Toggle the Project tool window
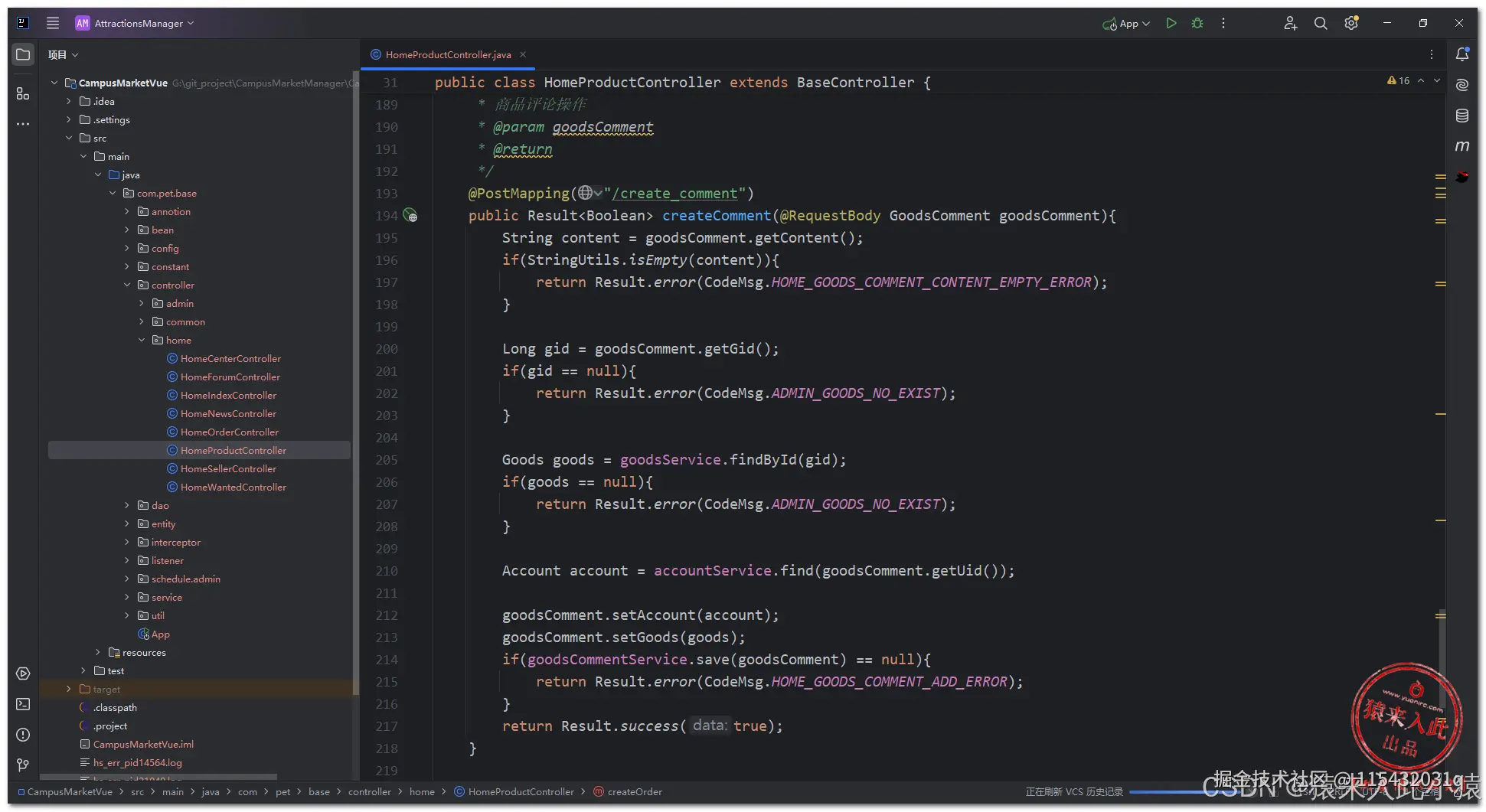The height and width of the screenshot is (812, 1486). coord(23,54)
